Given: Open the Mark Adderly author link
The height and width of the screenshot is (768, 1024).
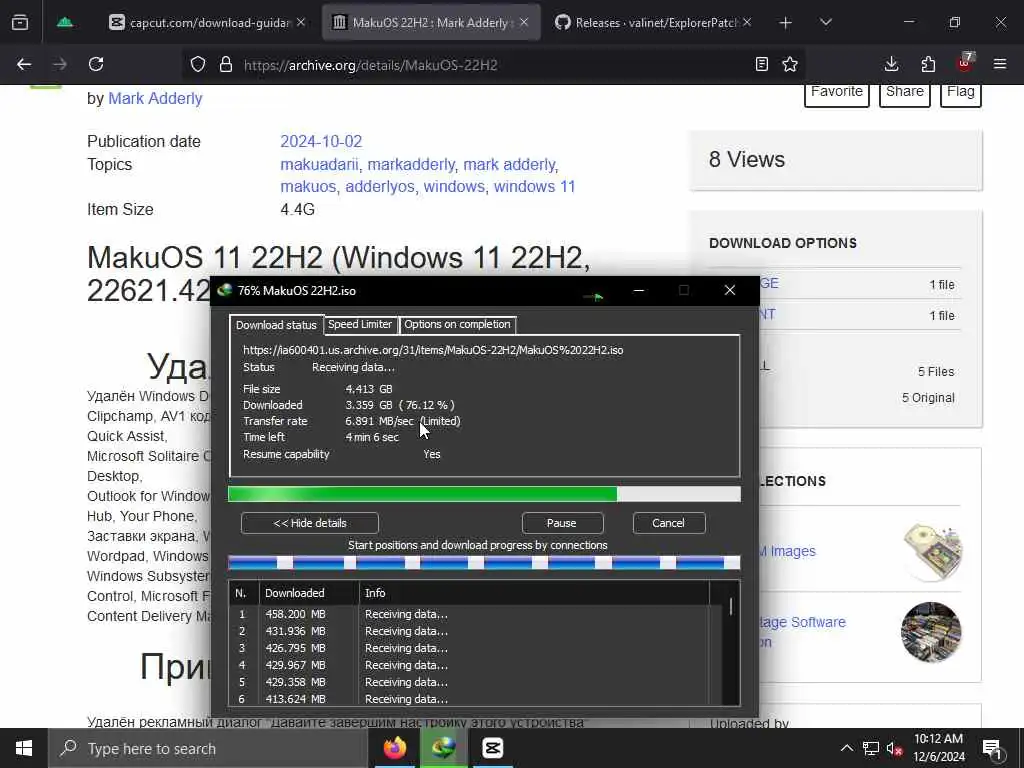Looking at the screenshot, I should (155, 99).
